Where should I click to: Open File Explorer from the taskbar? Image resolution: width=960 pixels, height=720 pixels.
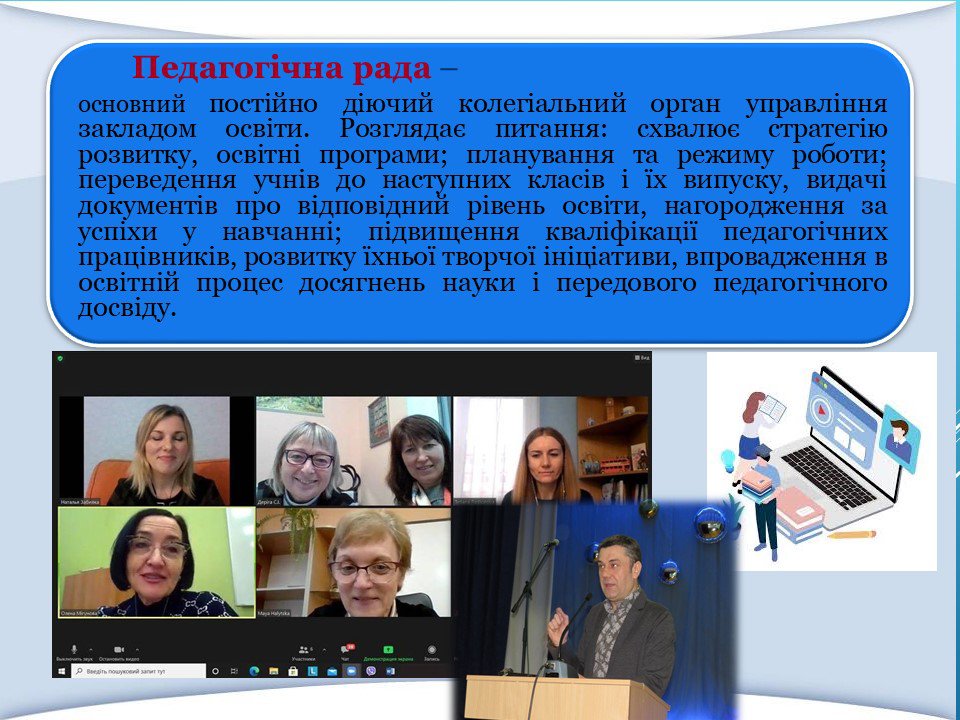274,671
